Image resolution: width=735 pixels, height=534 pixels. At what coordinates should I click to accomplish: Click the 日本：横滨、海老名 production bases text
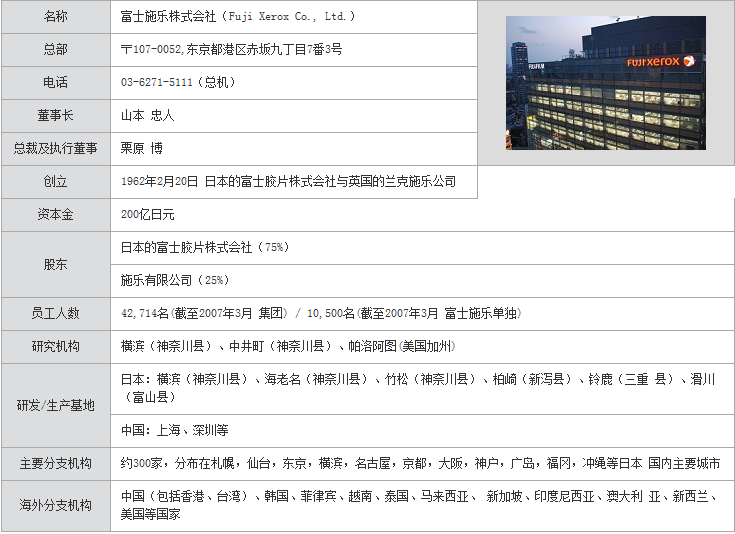418,388
